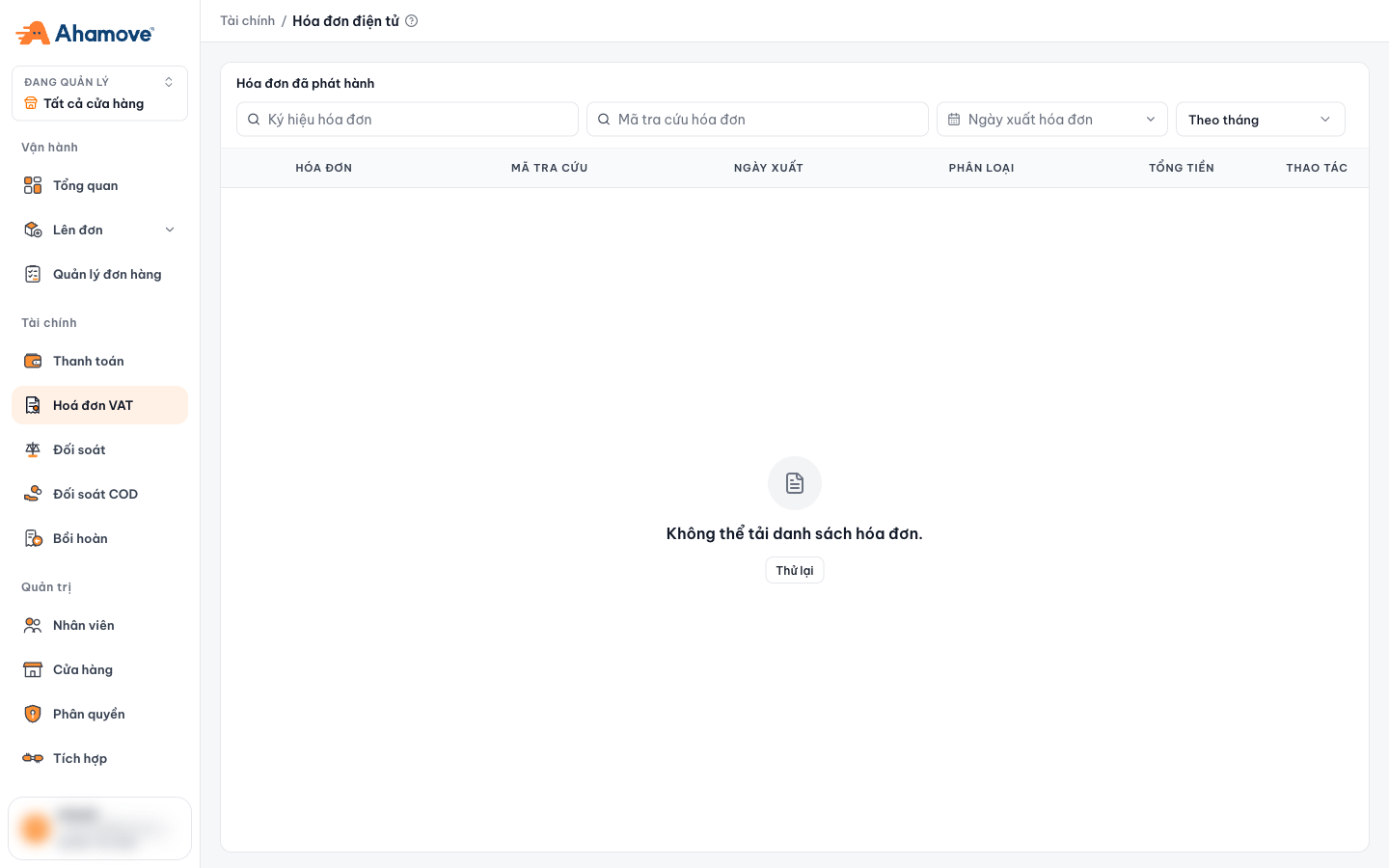Open the Ngày xuất hóa đơn date picker
The height and width of the screenshot is (868, 1389).
point(1051,120)
